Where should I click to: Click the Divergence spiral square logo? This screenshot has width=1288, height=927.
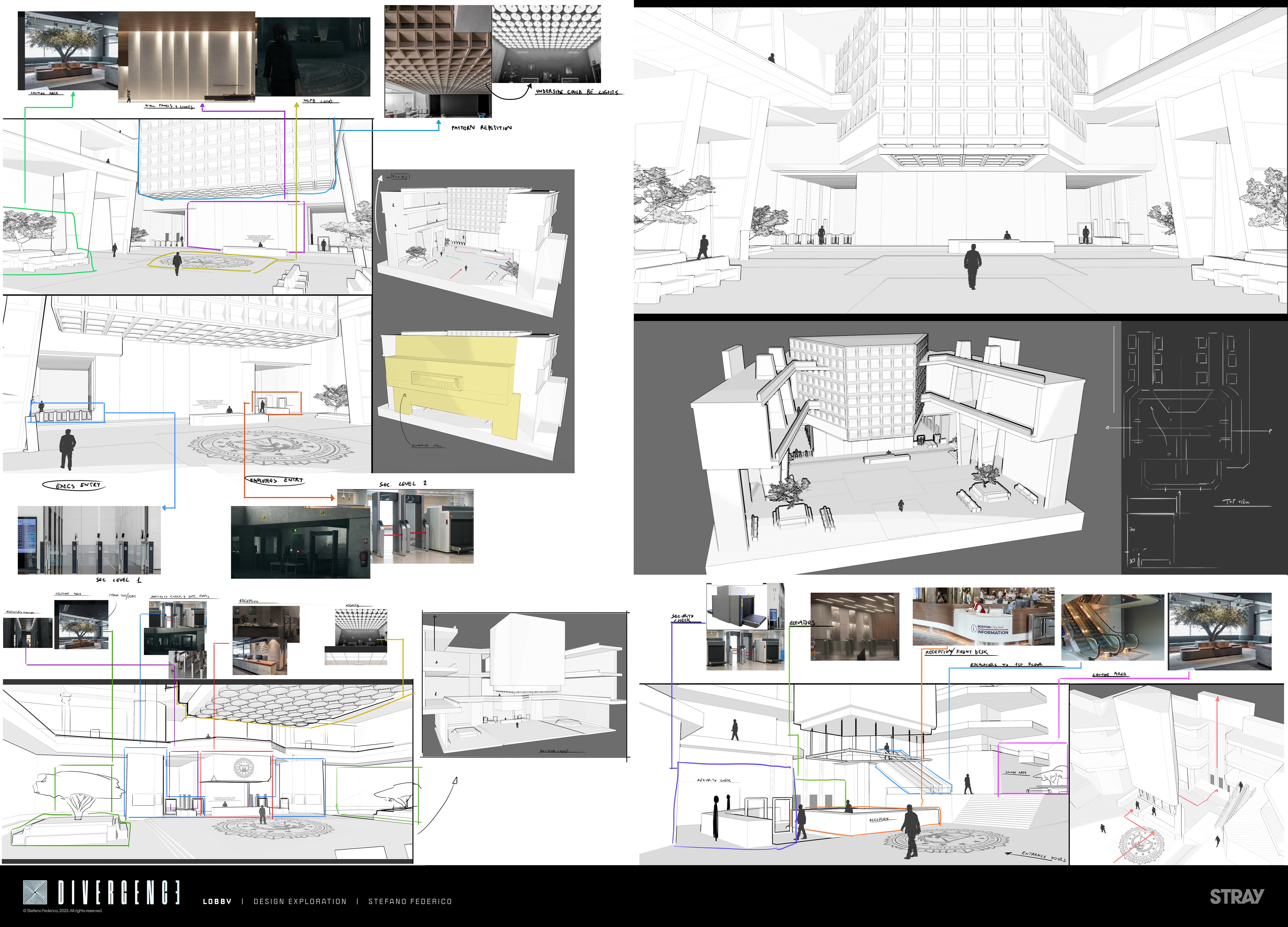35,892
